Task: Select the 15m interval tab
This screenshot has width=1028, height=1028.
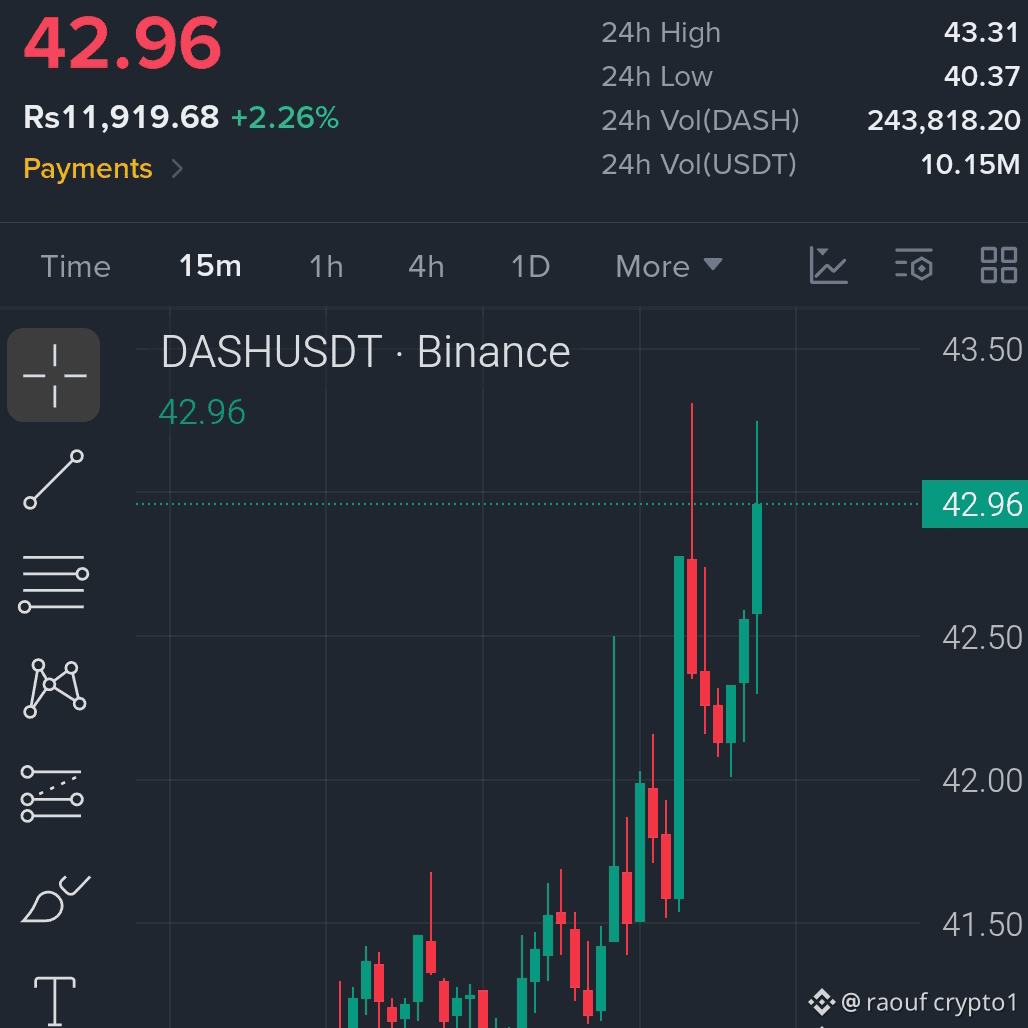Action: pyautogui.click(x=210, y=266)
